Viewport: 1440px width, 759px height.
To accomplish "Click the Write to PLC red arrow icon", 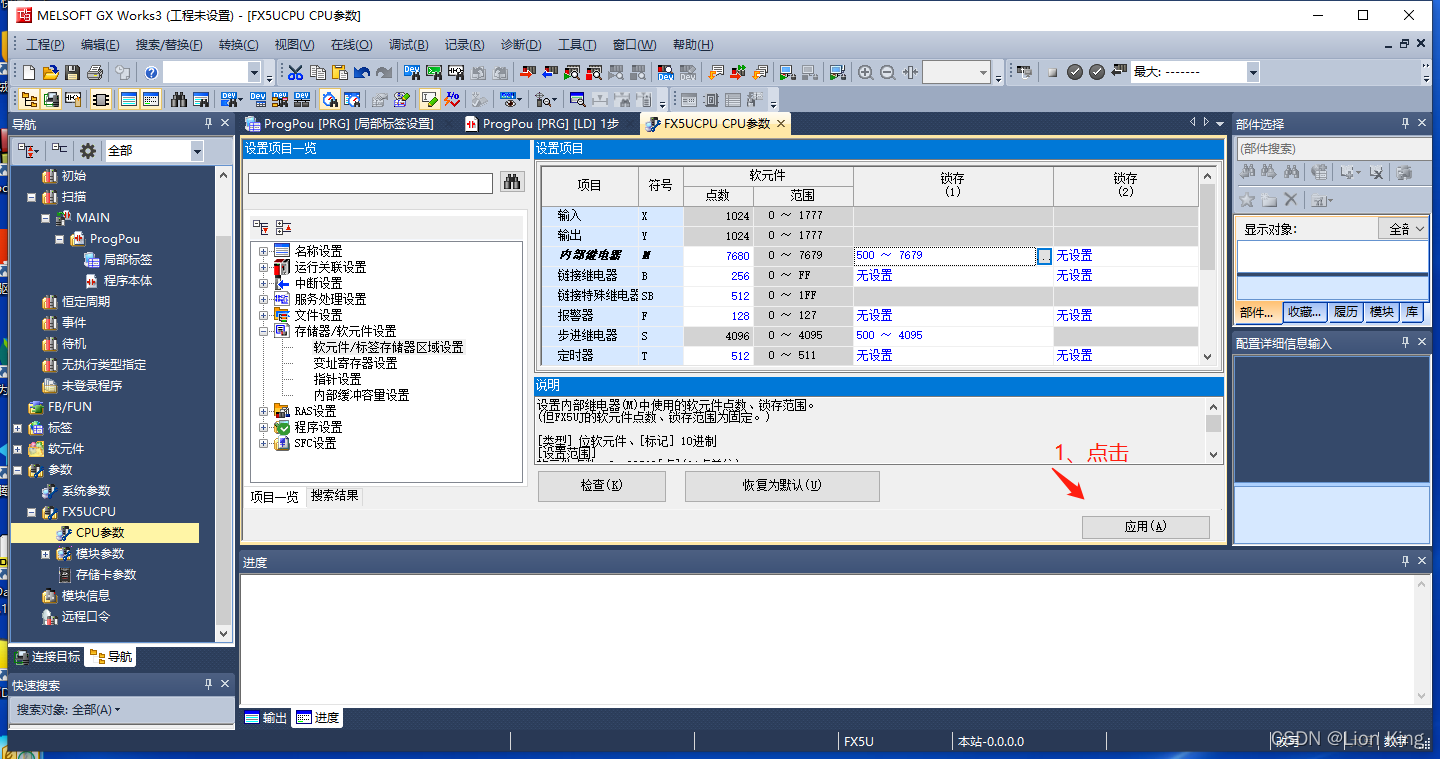I will click(x=527, y=72).
